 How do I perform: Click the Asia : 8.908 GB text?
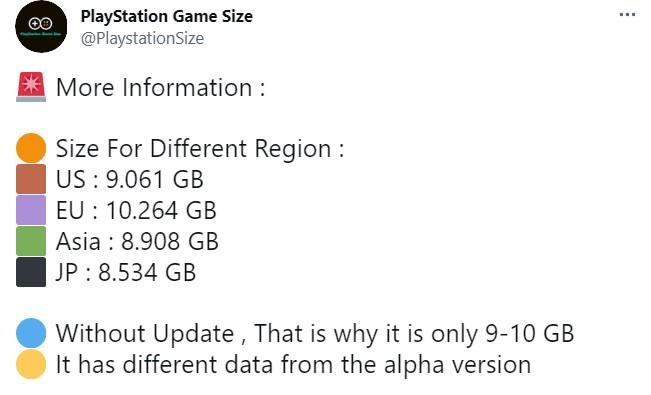click(x=137, y=241)
